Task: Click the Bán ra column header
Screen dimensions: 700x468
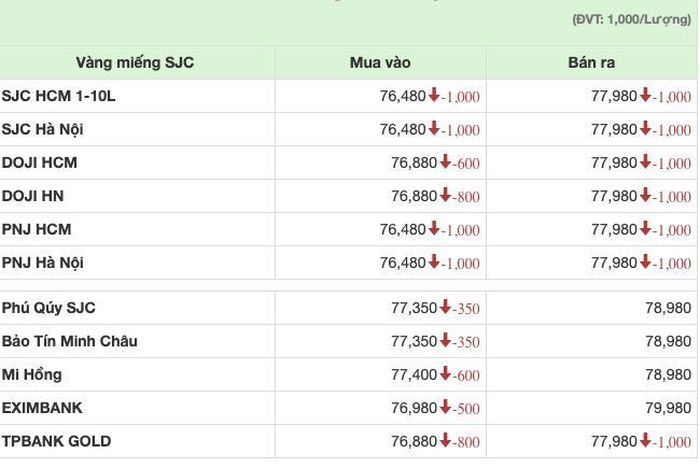Action: (x=591, y=62)
